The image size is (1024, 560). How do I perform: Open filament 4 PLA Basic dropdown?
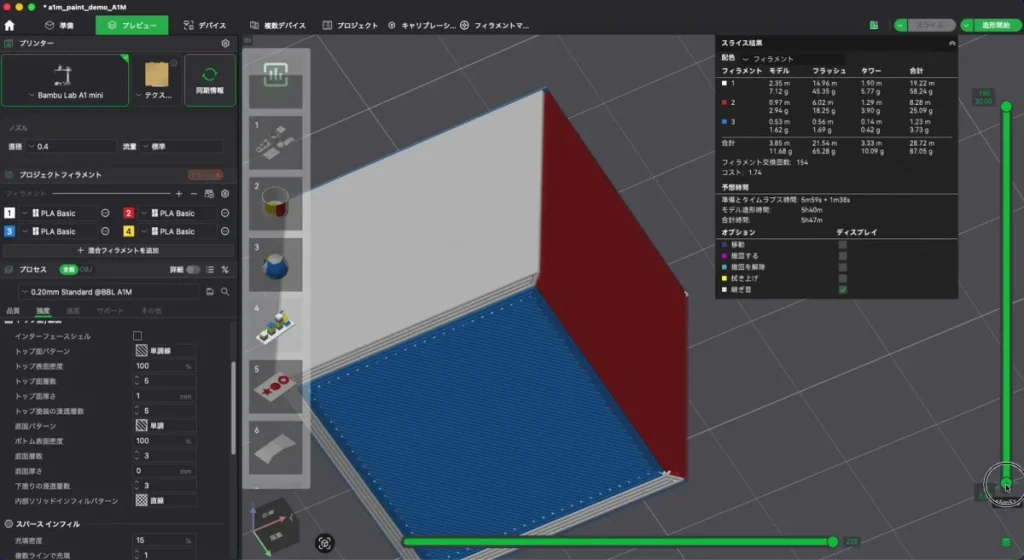pos(178,231)
